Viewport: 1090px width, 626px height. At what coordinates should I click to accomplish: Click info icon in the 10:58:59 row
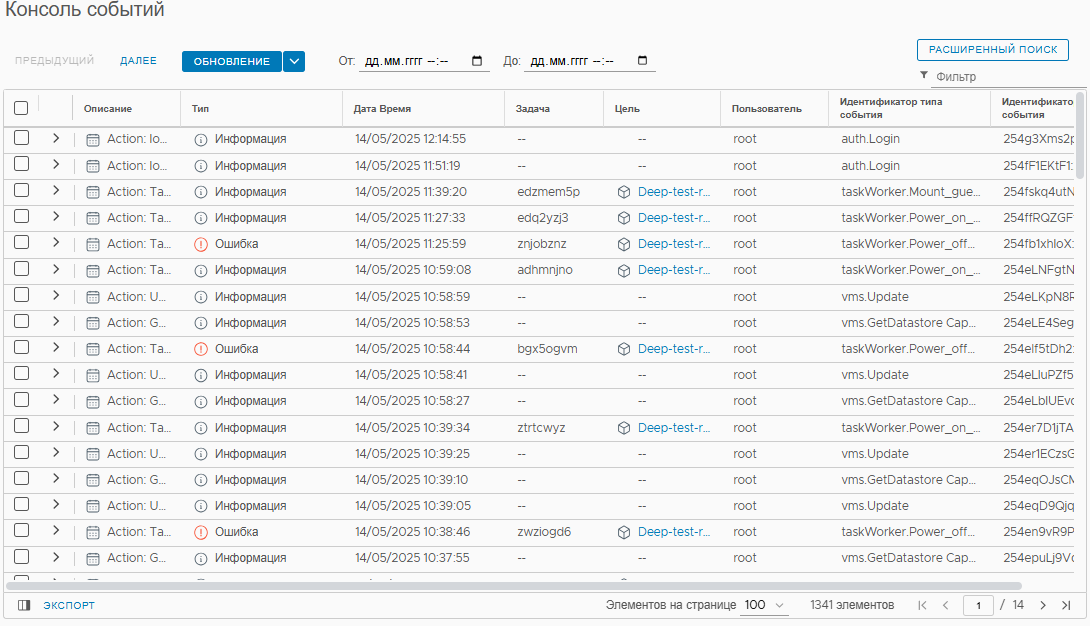(x=201, y=297)
